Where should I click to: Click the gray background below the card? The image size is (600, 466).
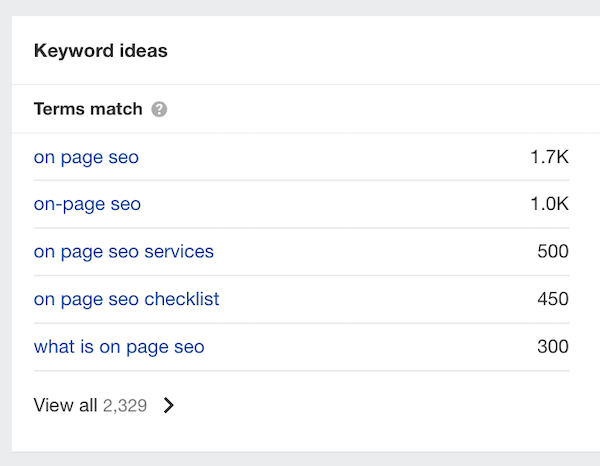click(300, 459)
